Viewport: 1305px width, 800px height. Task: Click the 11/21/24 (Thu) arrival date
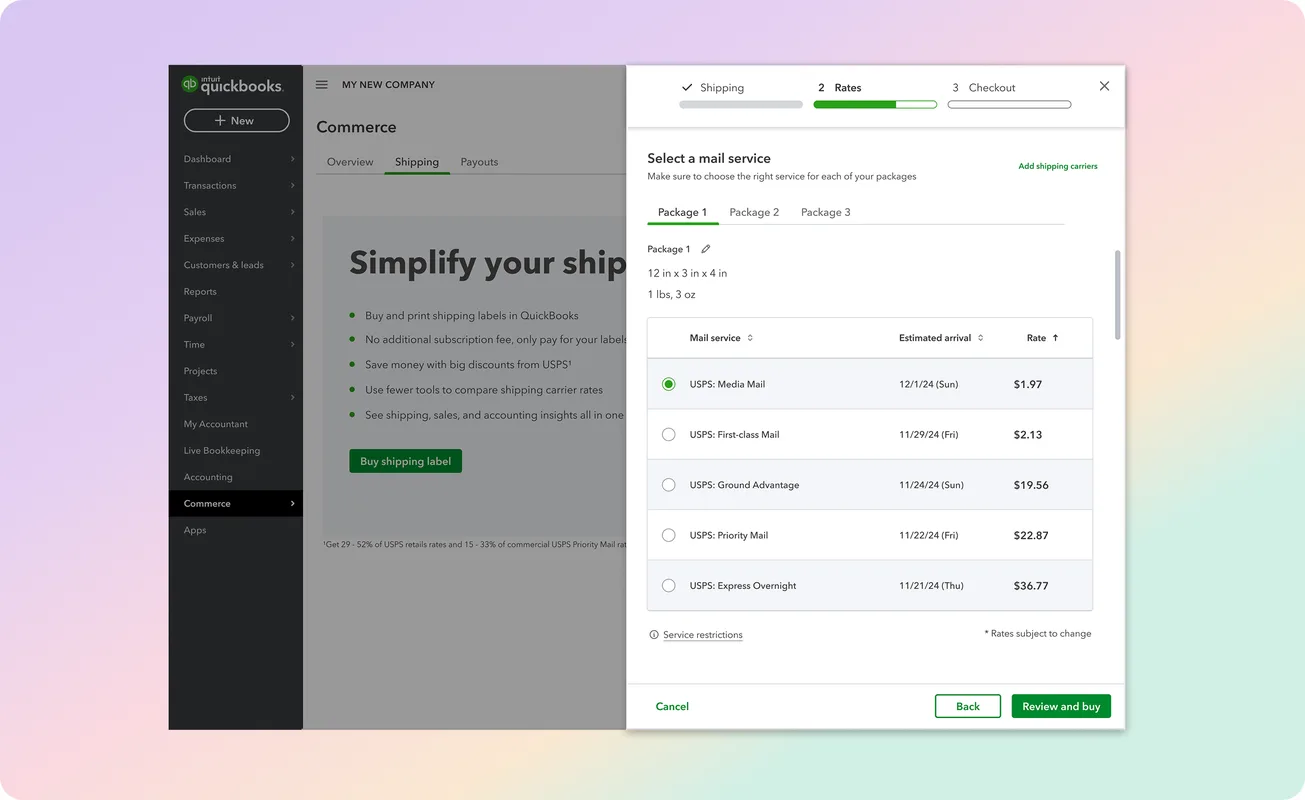[x=931, y=585]
